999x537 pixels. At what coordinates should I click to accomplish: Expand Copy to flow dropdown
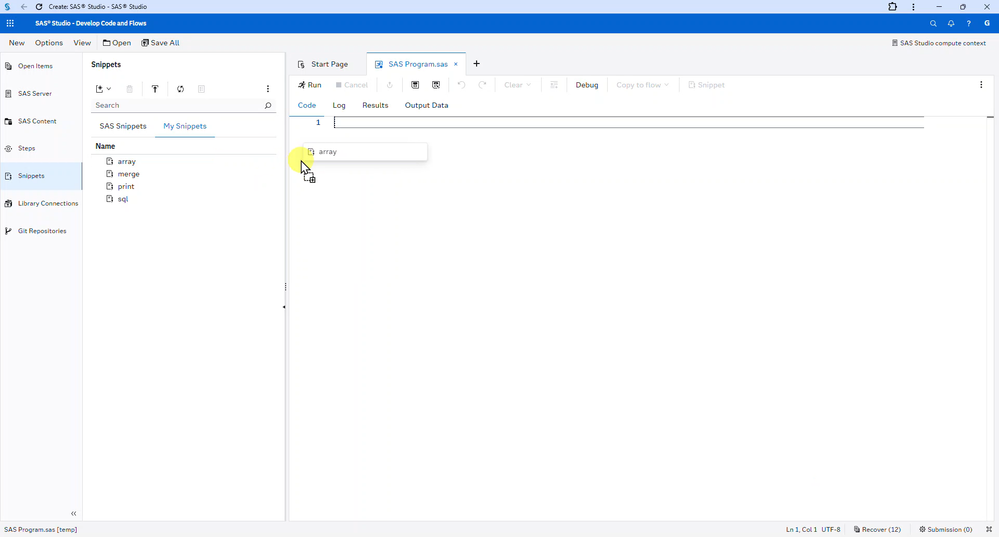tap(642, 85)
